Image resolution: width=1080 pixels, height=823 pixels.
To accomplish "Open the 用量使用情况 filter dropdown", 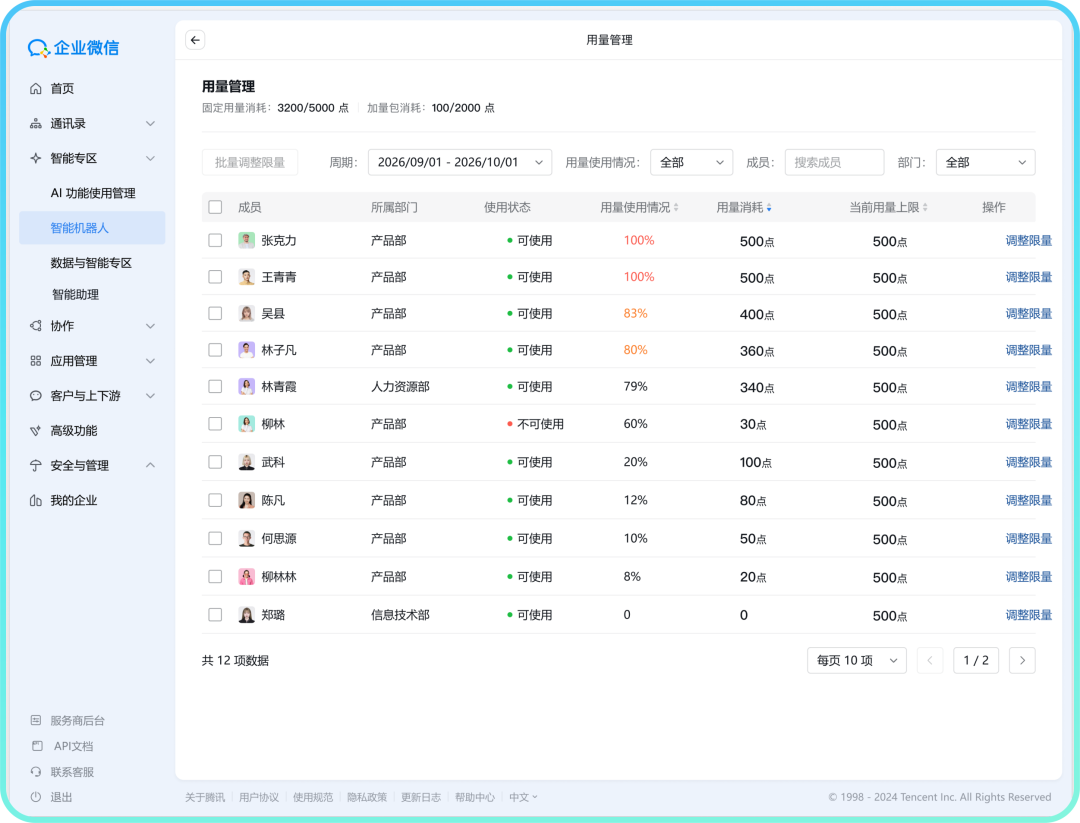I will pyautogui.click(x=691, y=163).
